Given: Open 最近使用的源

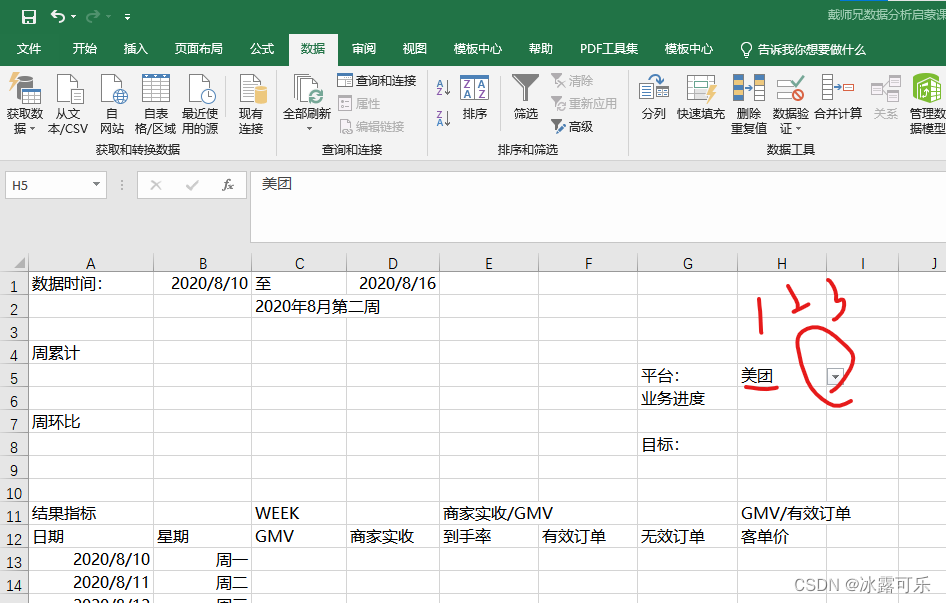Looking at the screenshot, I should [200, 103].
